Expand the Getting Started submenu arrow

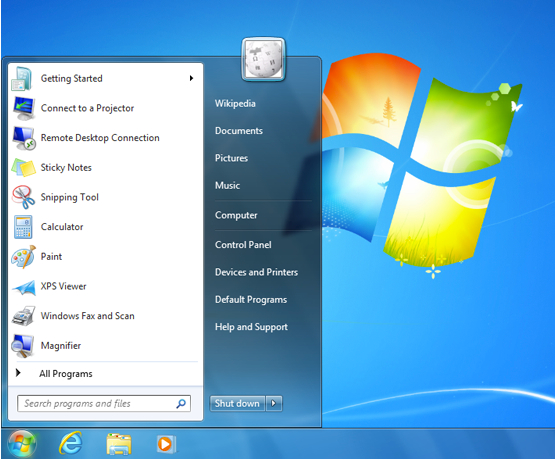click(x=191, y=78)
